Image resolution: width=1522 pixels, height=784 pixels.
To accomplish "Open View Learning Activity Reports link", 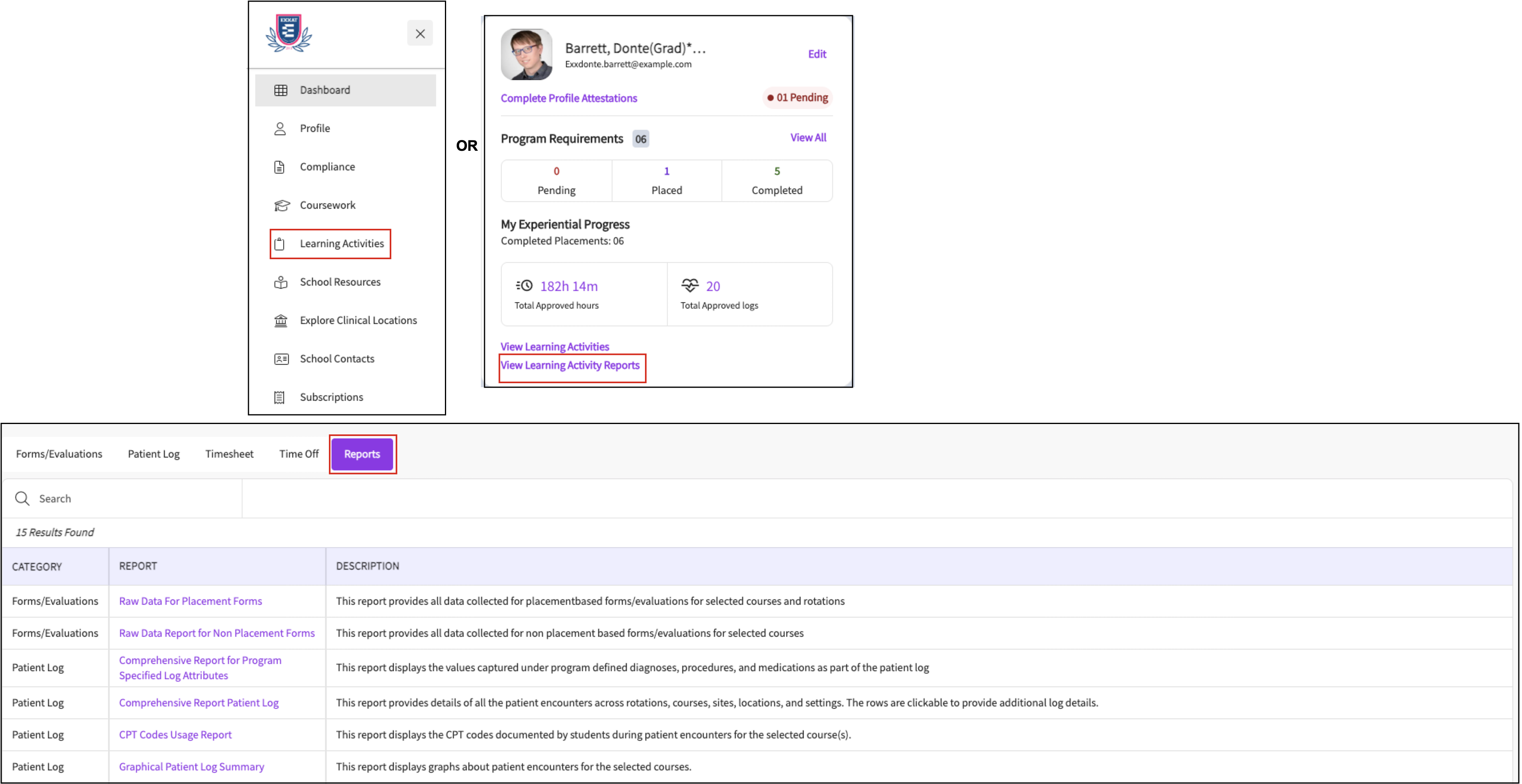I will tap(570, 365).
